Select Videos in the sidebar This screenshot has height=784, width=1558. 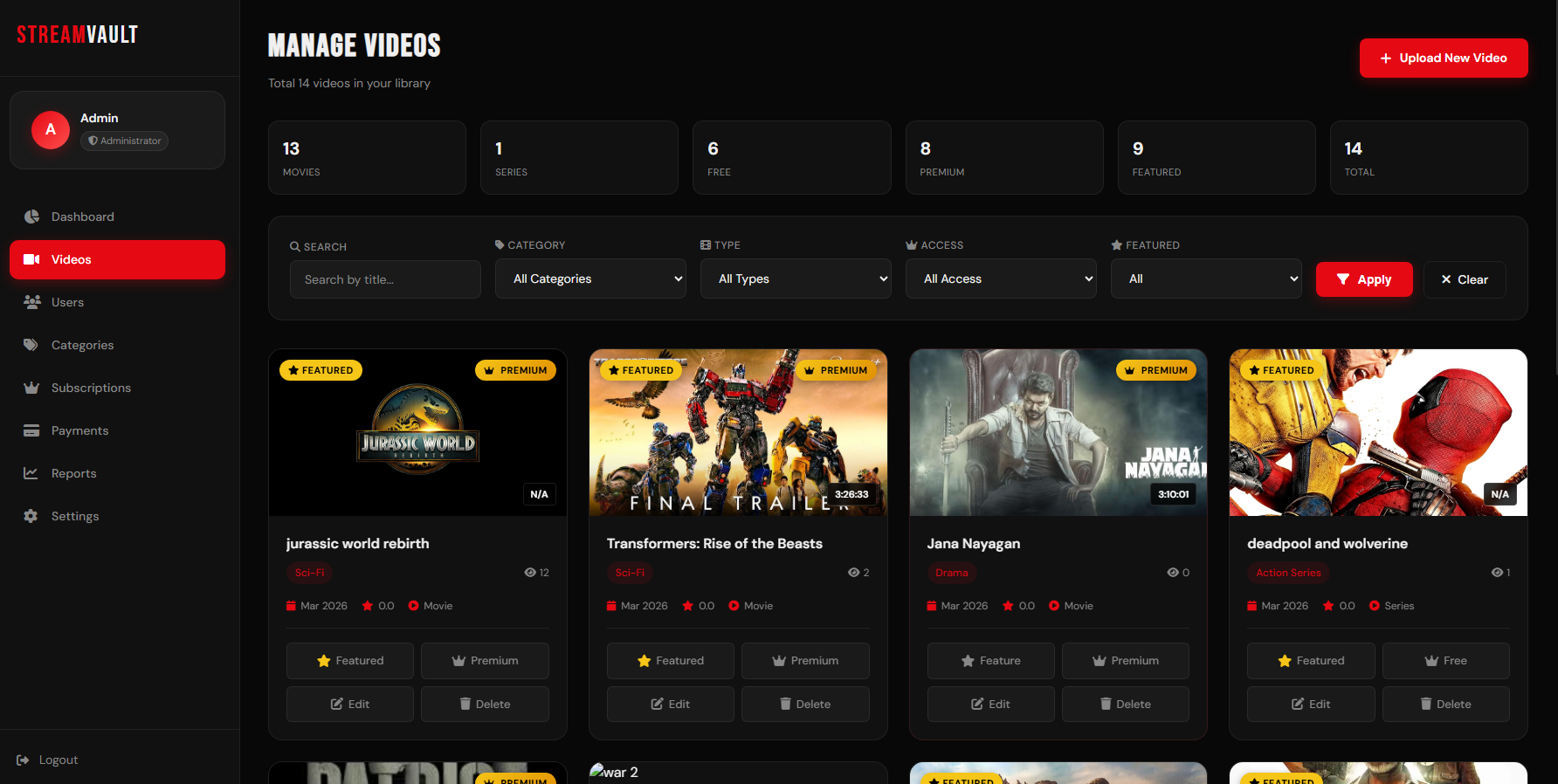coord(117,259)
